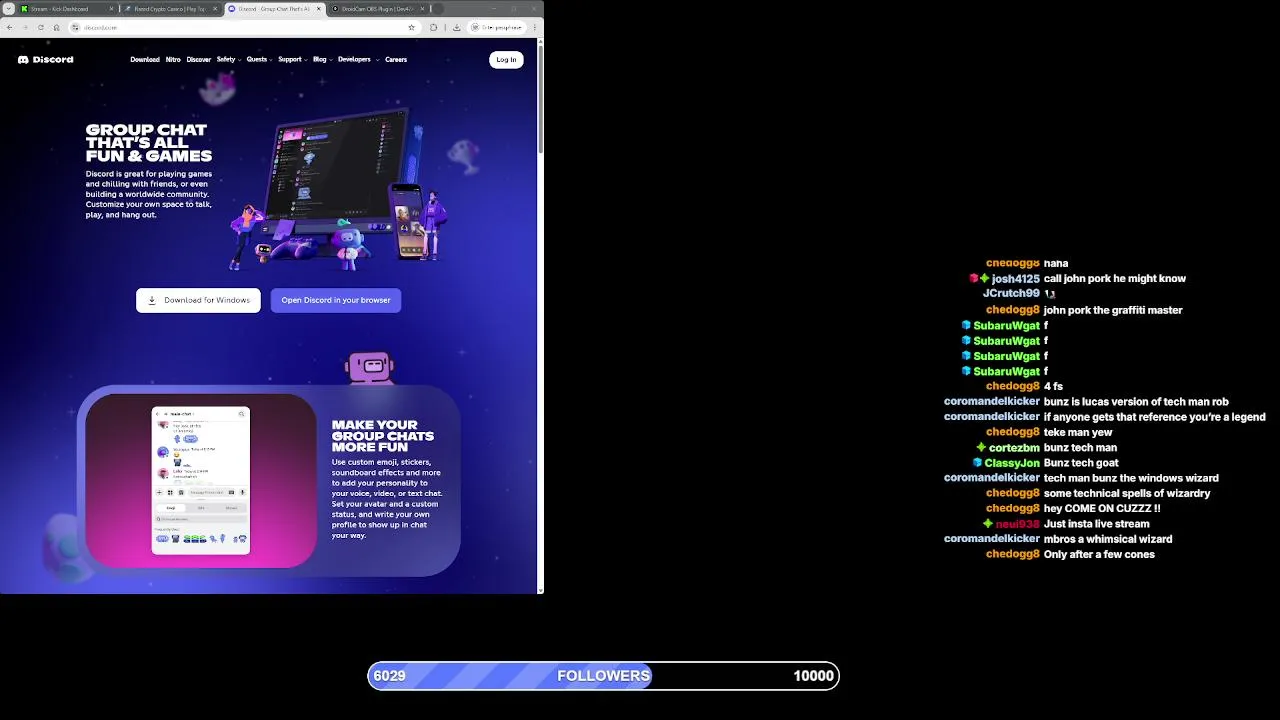The height and width of the screenshot is (720, 1280).
Task: Reload the Discord page
Action: pos(40,27)
